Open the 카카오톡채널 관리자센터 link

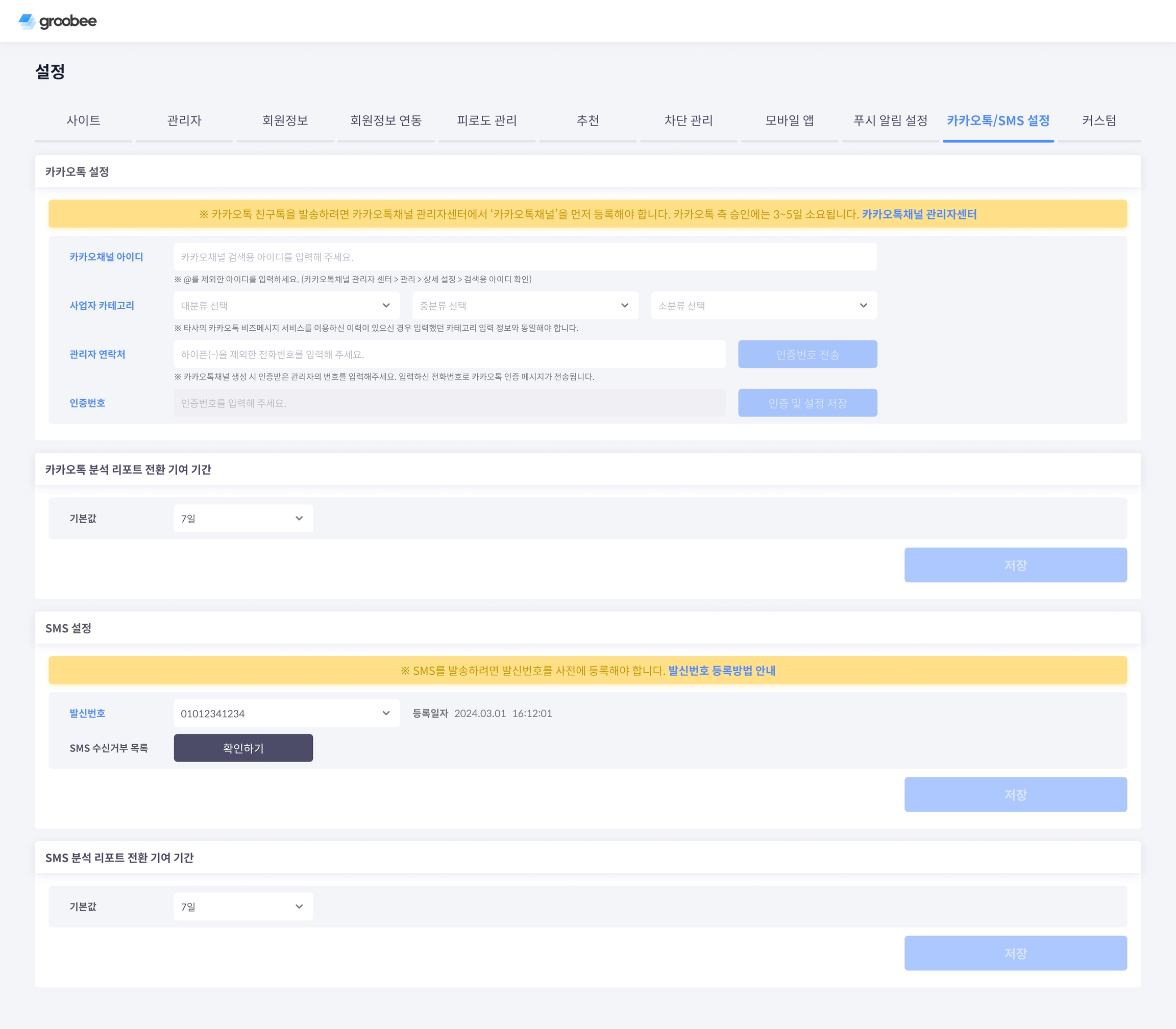click(x=919, y=214)
